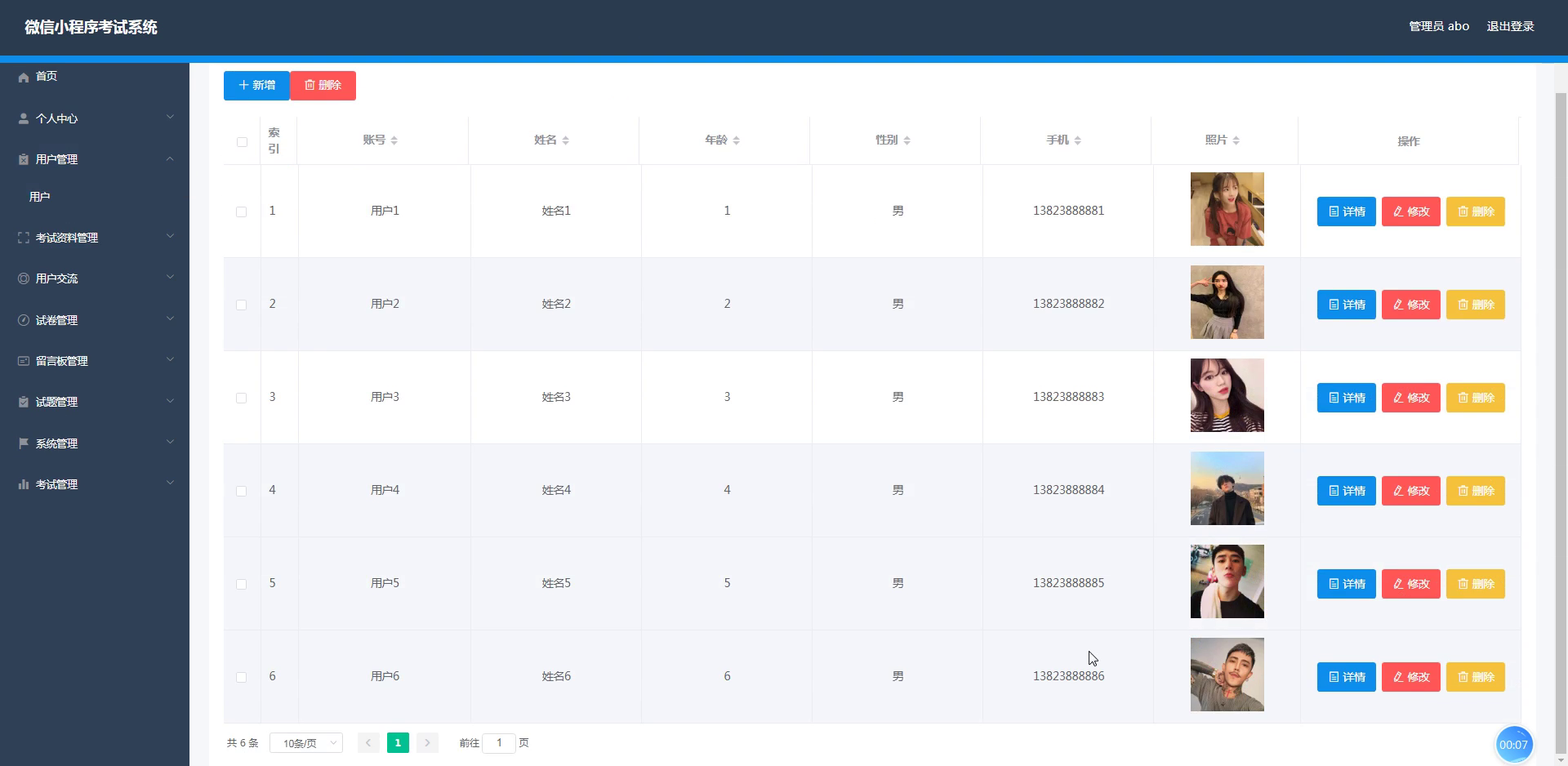Click the blue 新增 add button

pos(256,85)
